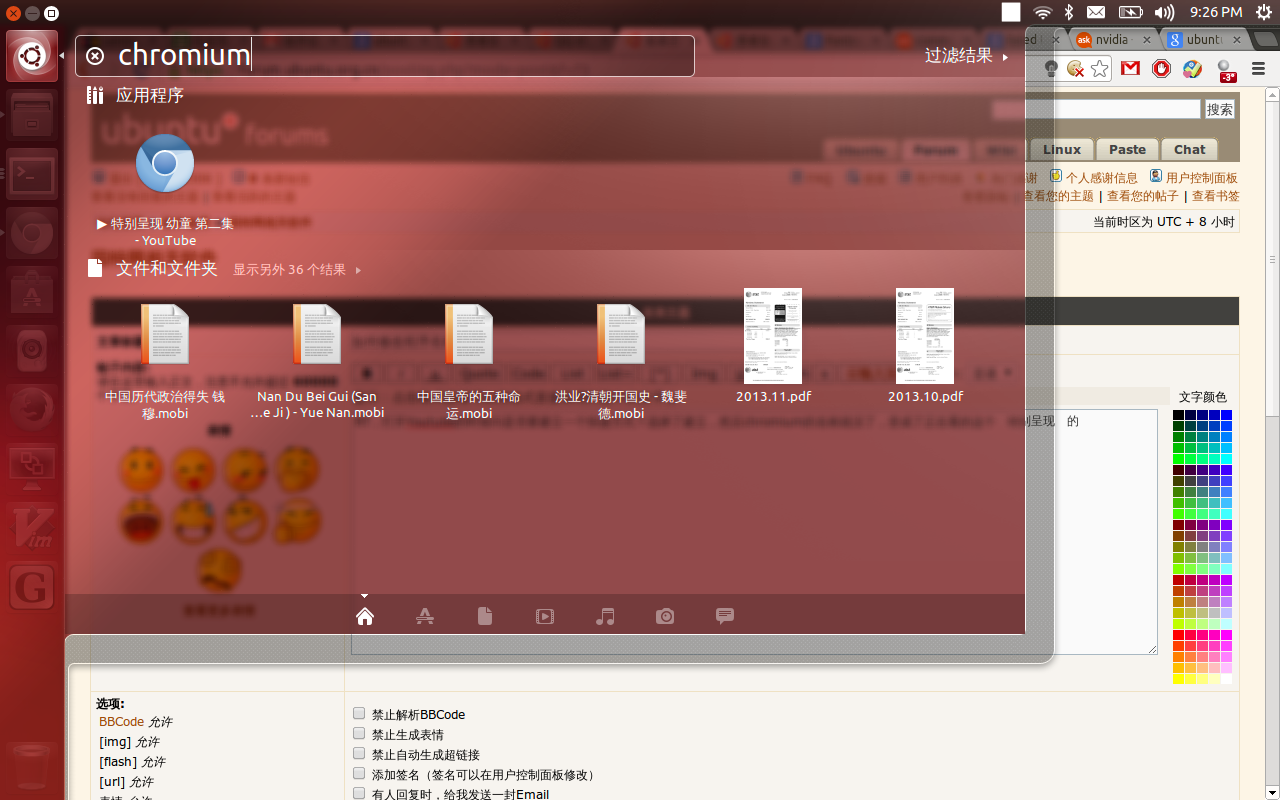Open the weather extension showing -3°

tap(1226, 70)
